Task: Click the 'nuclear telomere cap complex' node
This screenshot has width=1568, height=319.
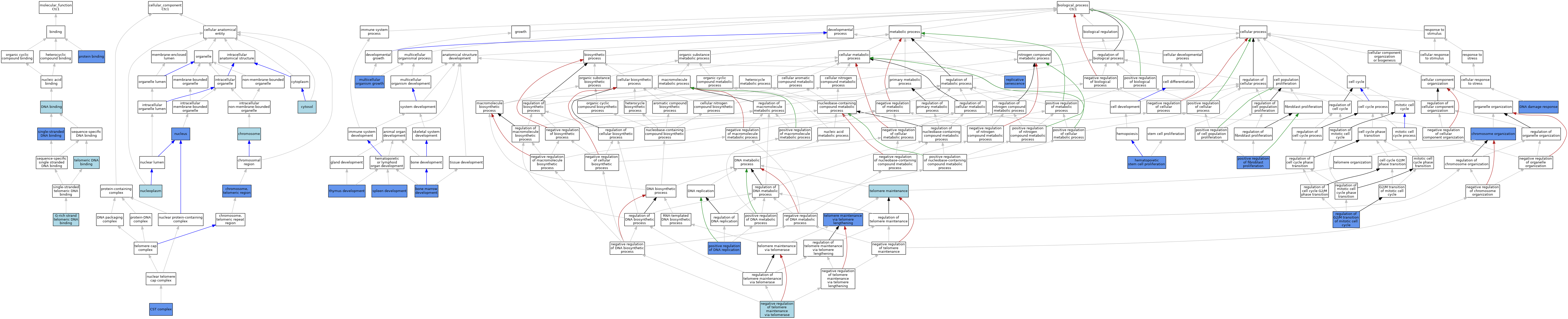Action: 161,279
